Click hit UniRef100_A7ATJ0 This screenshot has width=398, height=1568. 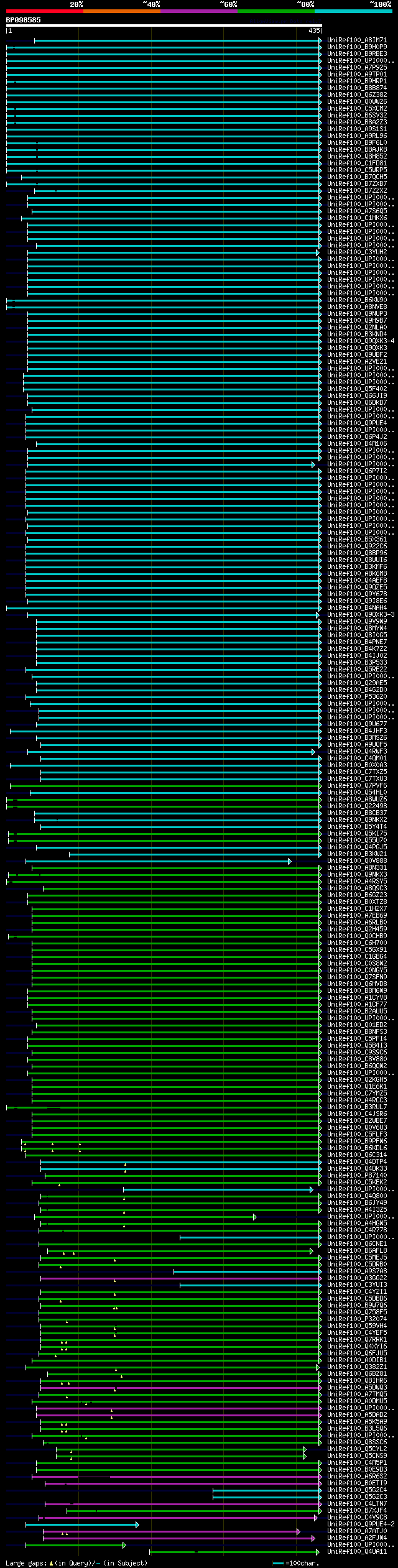[x=357, y=1531]
